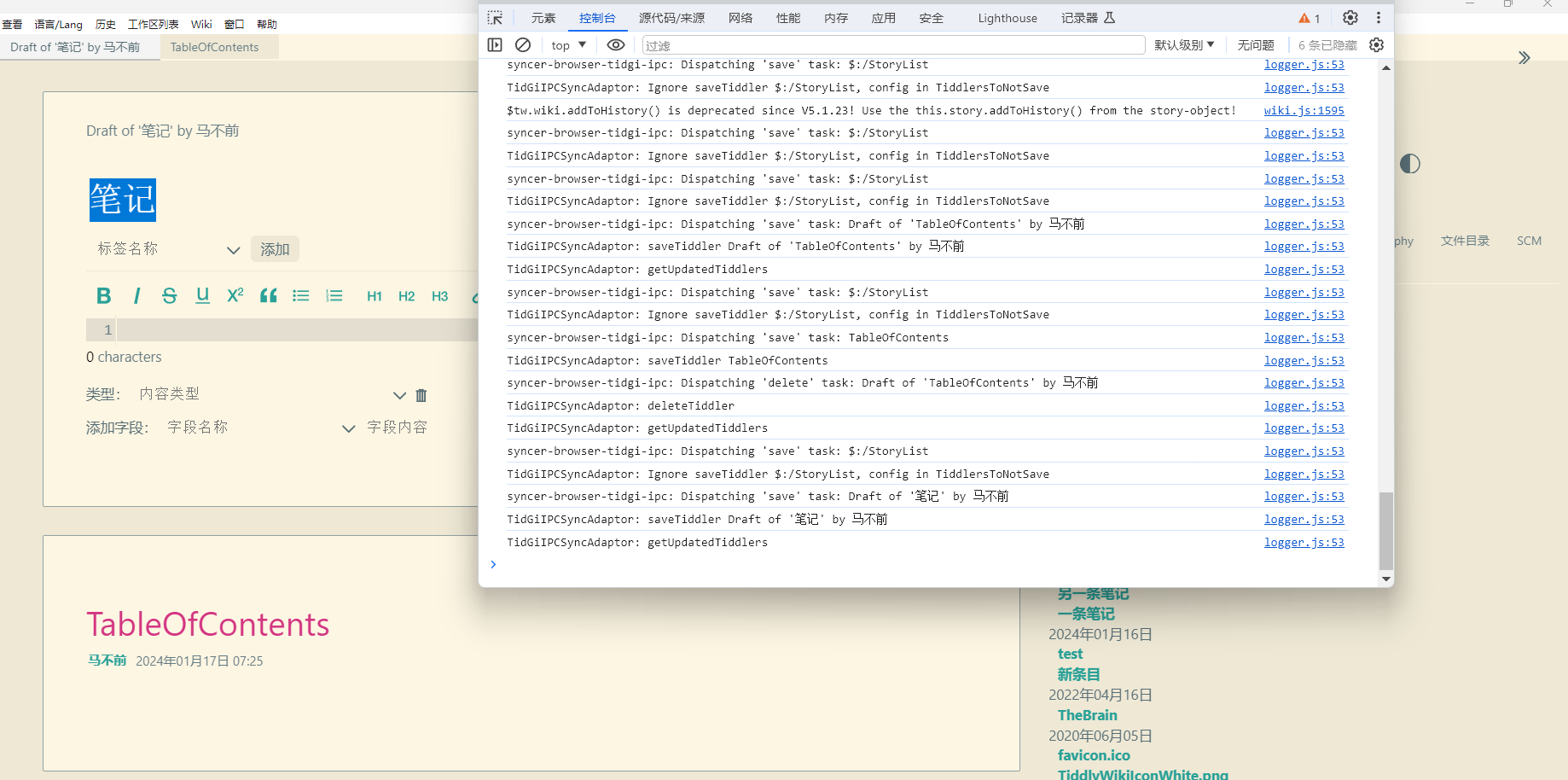
Task: Open wiki.js:1595 source link
Action: 1304,110
